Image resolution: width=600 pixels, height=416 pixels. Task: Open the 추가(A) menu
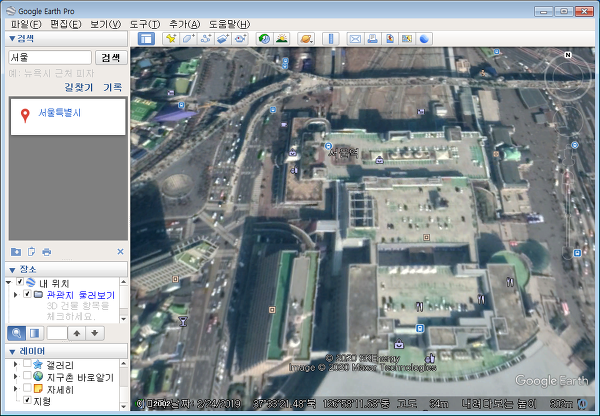pos(184,24)
